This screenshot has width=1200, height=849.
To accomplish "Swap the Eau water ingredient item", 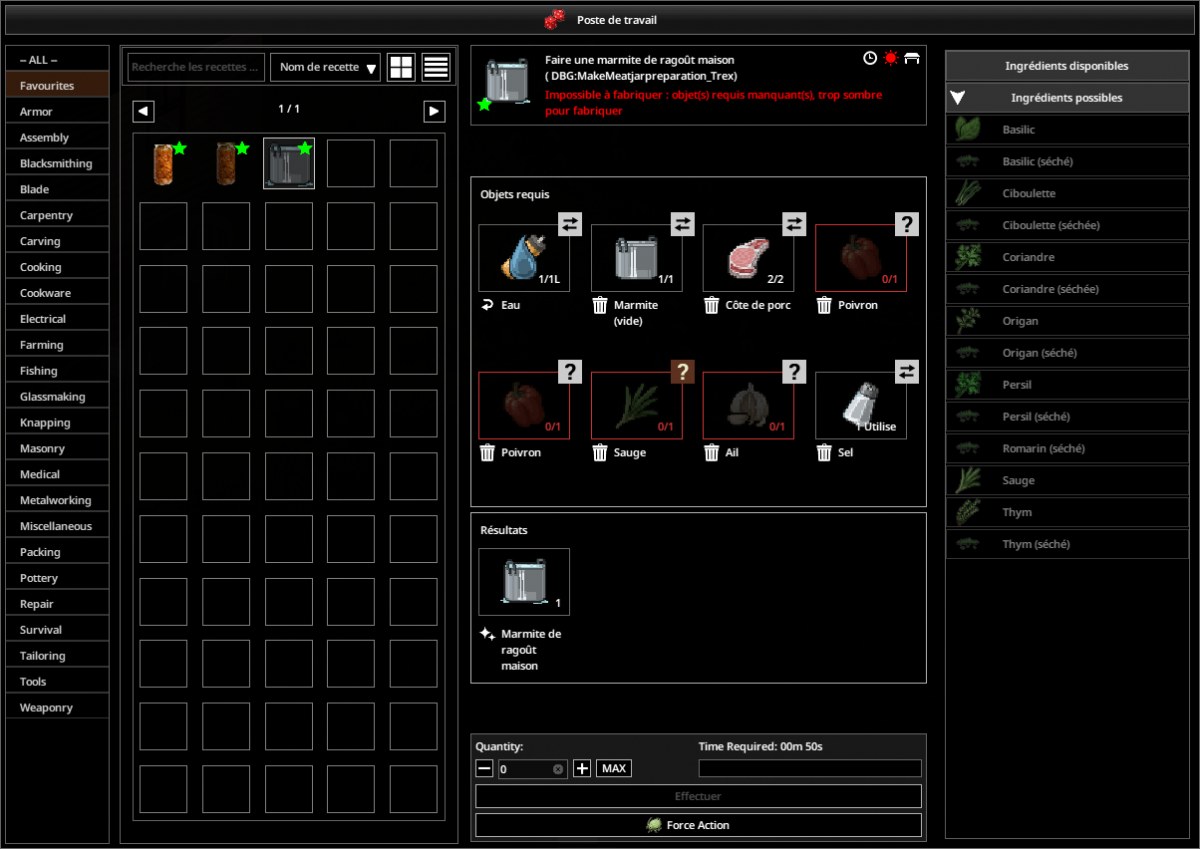I will click(570, 224).
